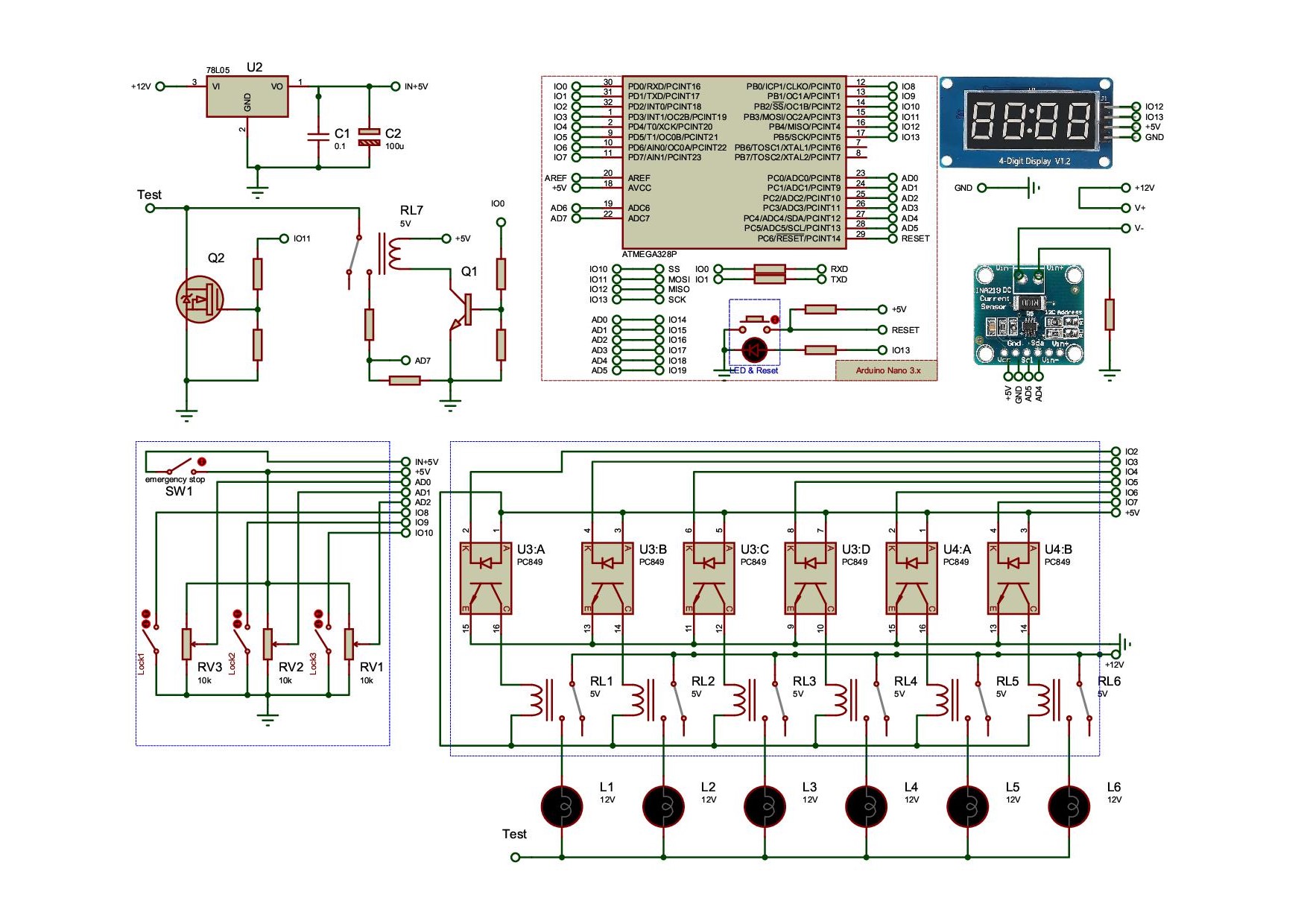Click the RL1 relay coil
Image resolution: width=1307 pixels, height=924 pixels.
click(538, 700)
